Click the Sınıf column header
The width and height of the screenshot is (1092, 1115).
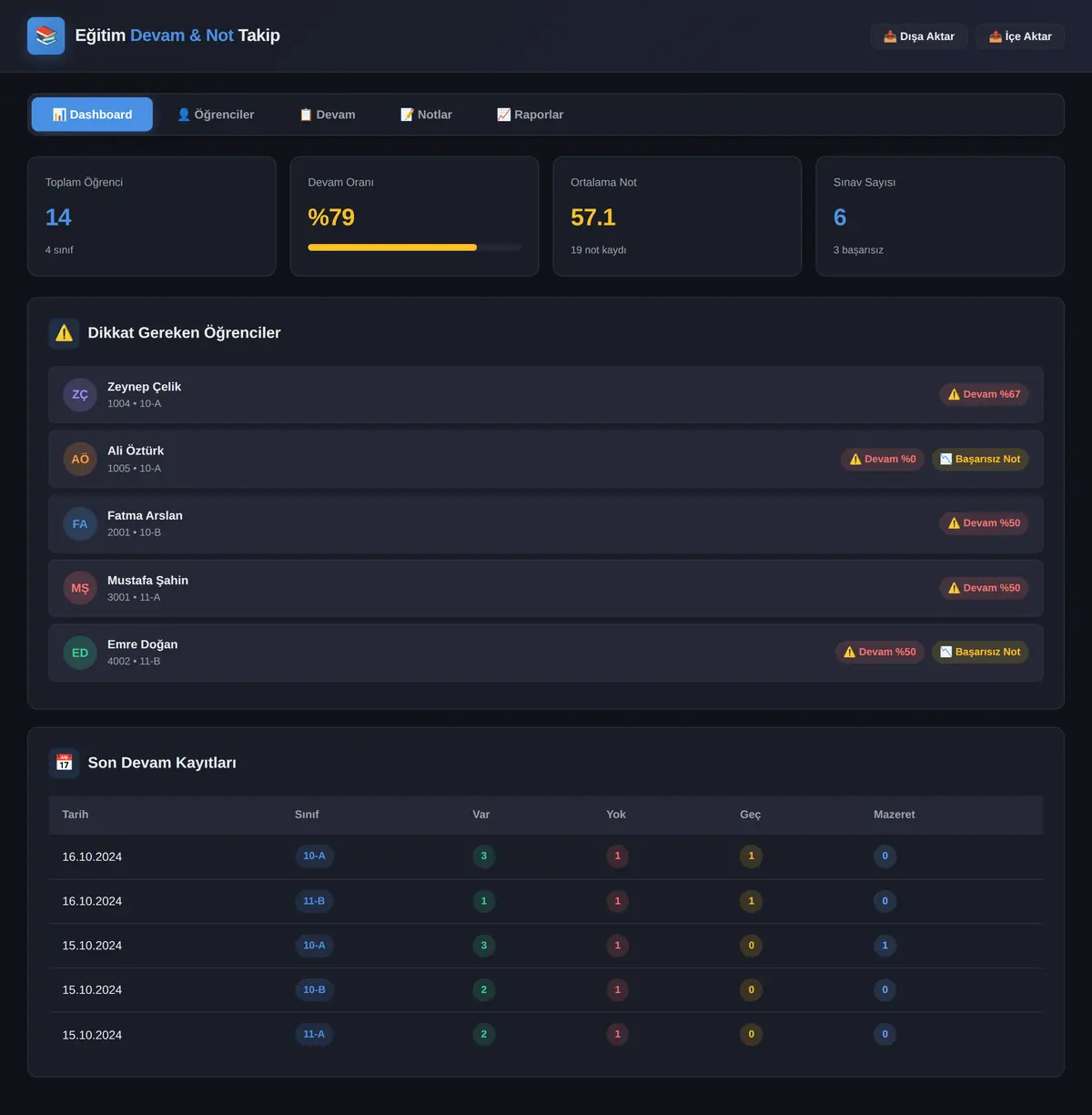(307, 815)
